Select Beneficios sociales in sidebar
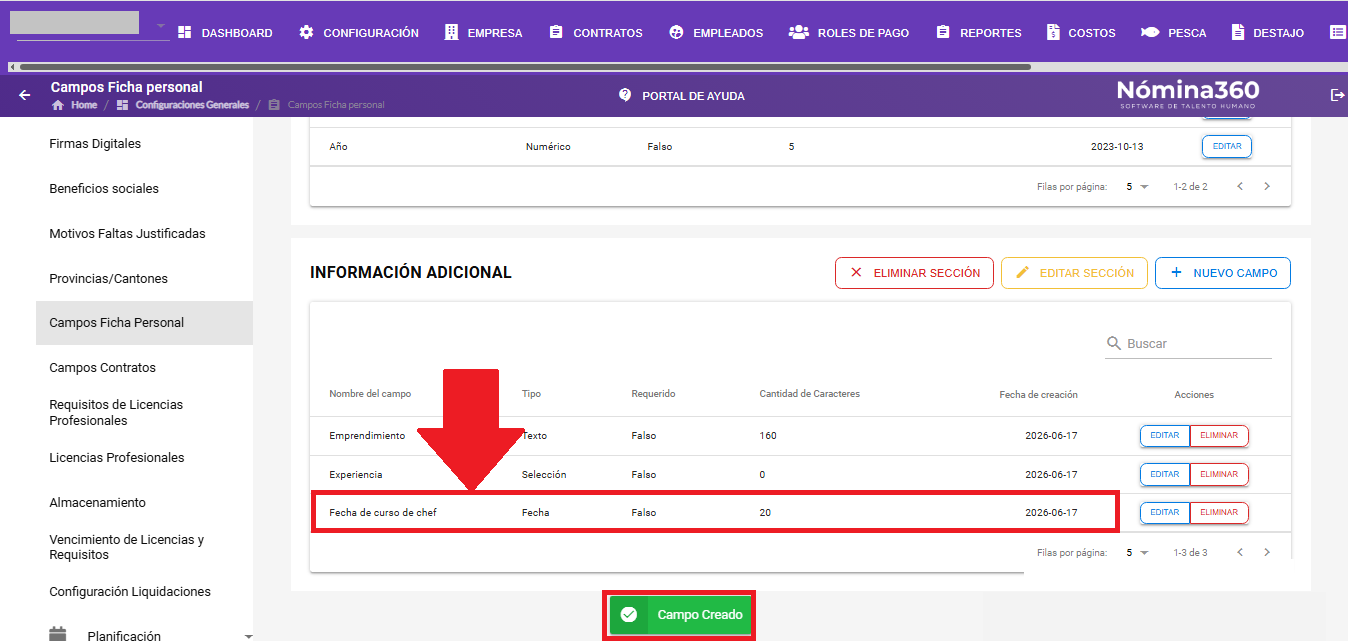This screenshot has height=641, width=1348. 104,189
